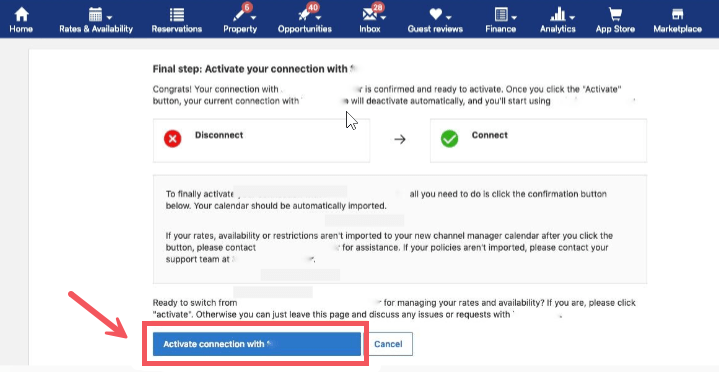719x372 pixels.
Task: Expand the Property dropdown arrow
Action: pyautogui.click(x=254, y=17)
